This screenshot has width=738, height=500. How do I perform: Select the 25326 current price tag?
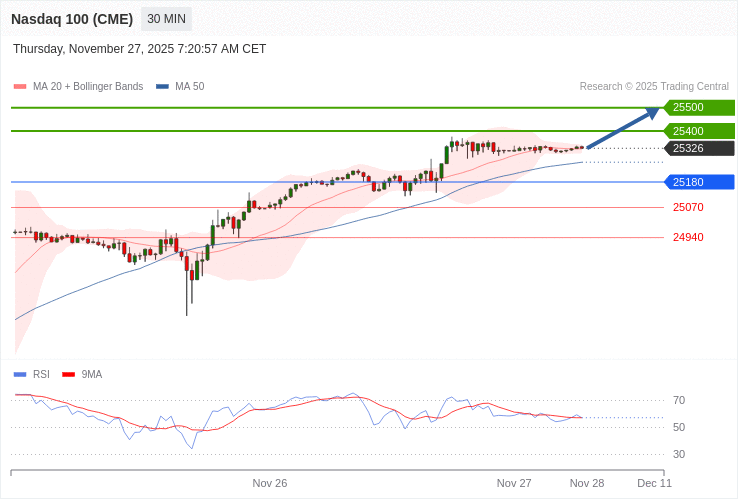(x=699, y=148)
